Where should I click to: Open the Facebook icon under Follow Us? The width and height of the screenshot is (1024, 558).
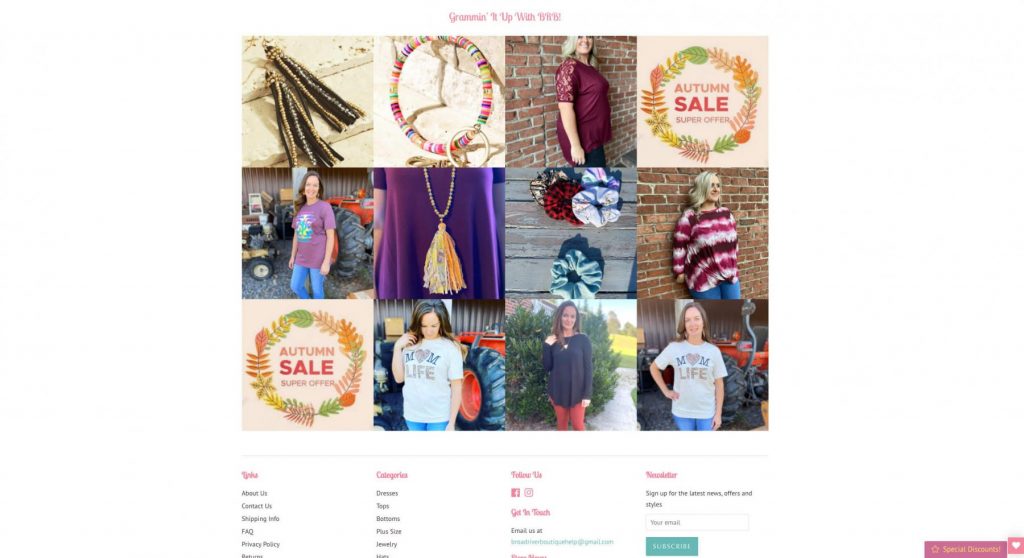[x=515, y=493]
